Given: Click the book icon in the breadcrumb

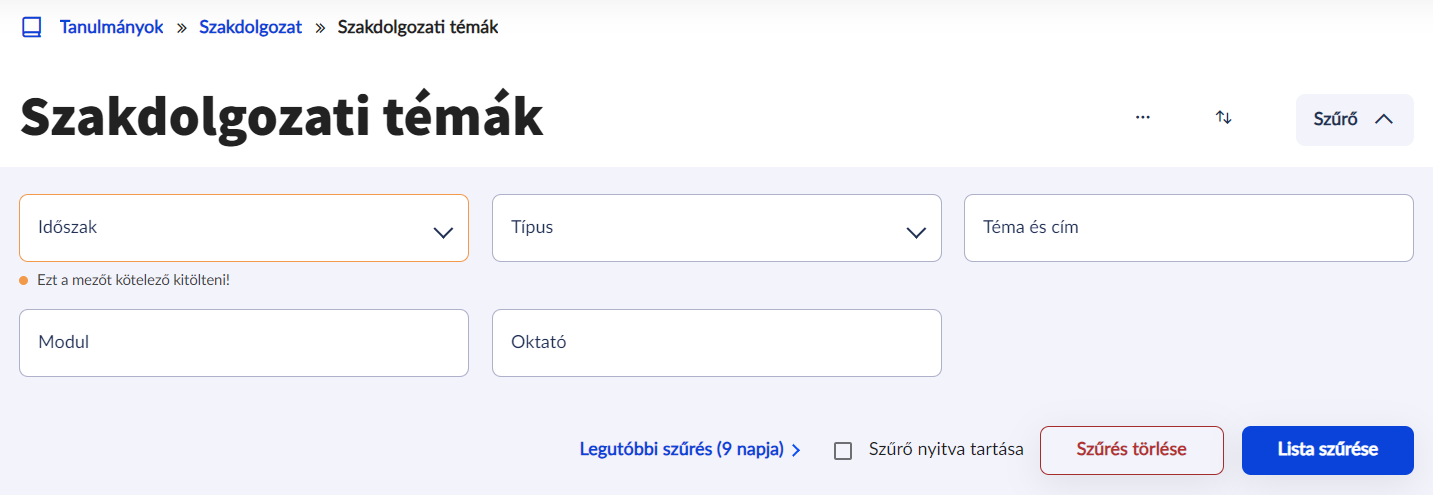Looking at the screenshot, I should click(32, 28).
